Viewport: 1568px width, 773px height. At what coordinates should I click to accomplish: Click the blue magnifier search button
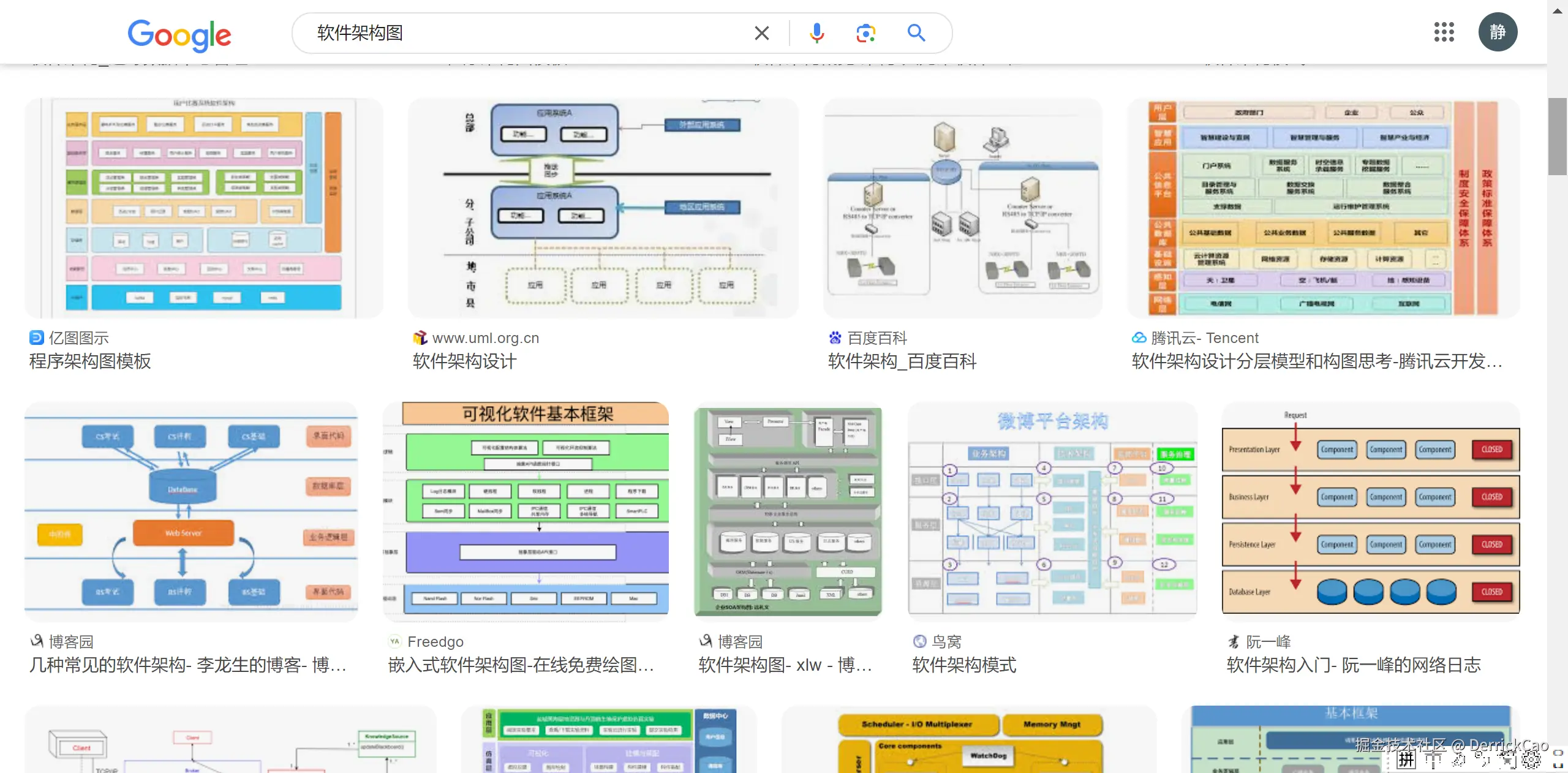[x=916, y=33]
